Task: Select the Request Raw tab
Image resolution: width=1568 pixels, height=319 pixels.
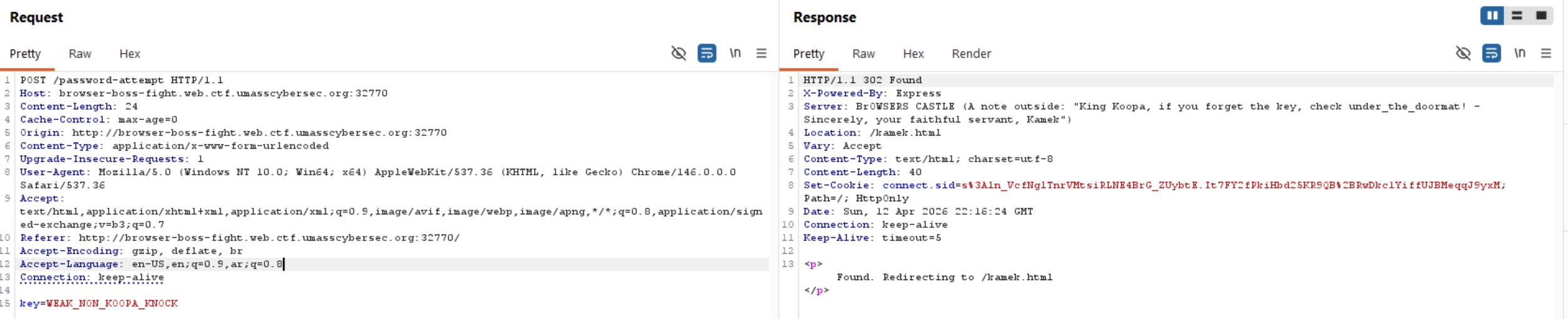Action: pyautogui.click(x=80, y=54)
